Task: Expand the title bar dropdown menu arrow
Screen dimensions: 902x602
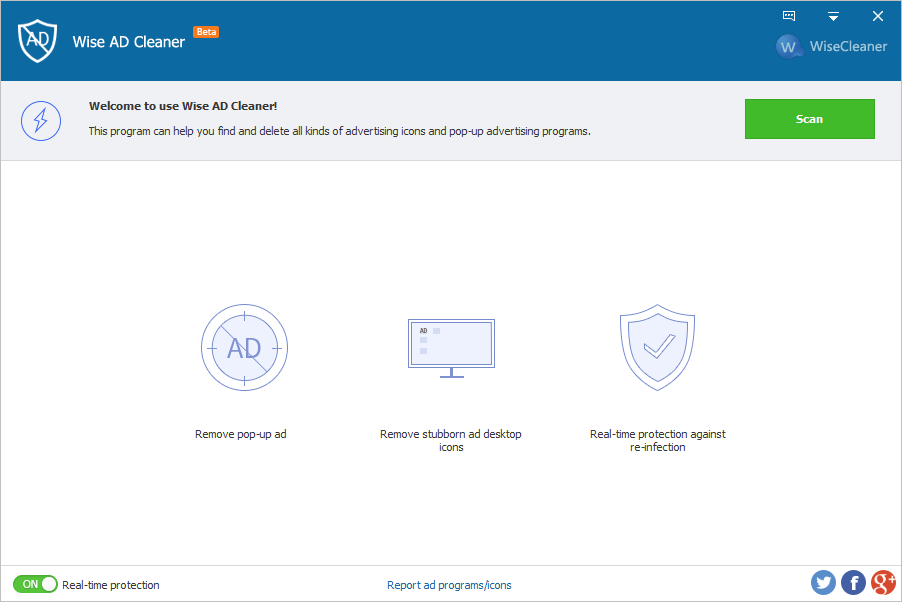Action: click(x=833, y=16)
